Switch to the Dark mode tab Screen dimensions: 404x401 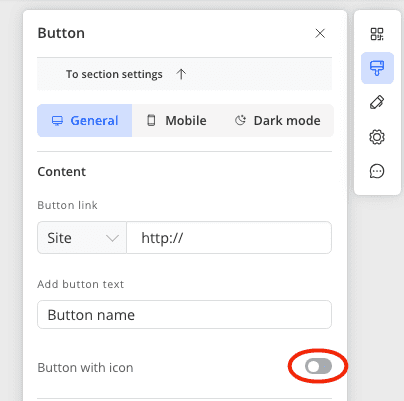tap(277, 120)
